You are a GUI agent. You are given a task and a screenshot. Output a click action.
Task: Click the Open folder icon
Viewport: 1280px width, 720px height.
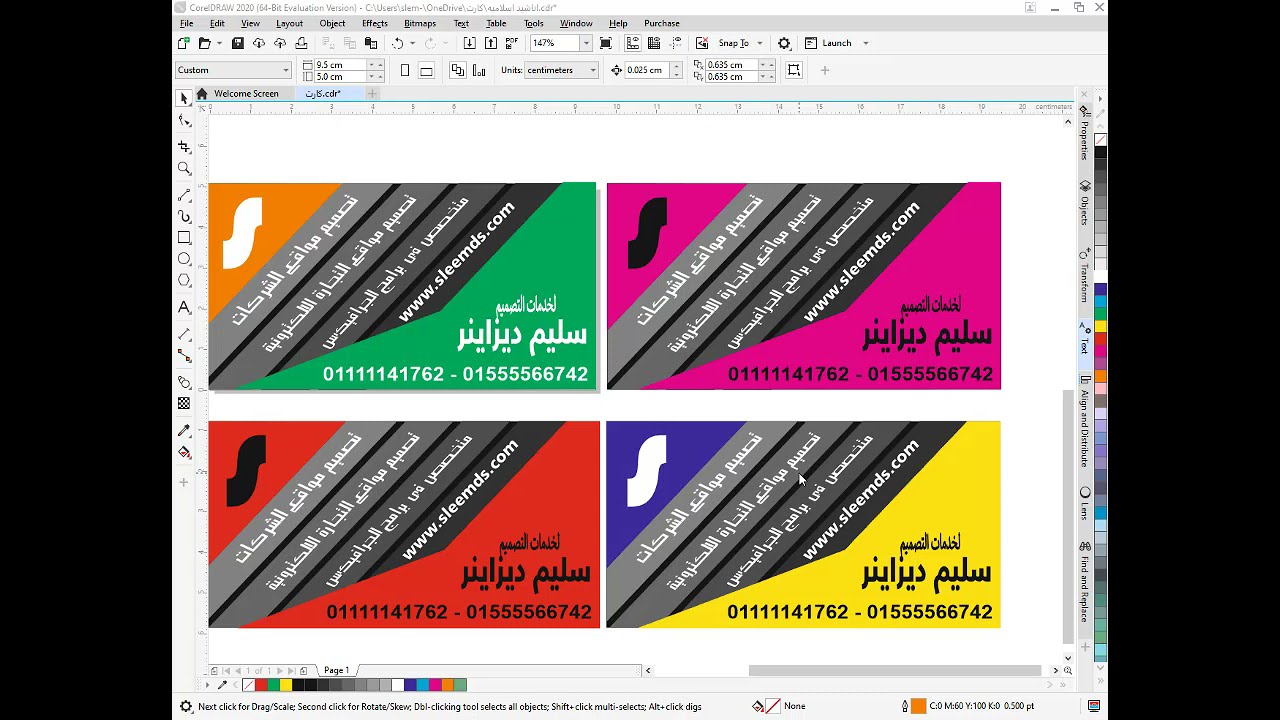[x=204, y=43]
